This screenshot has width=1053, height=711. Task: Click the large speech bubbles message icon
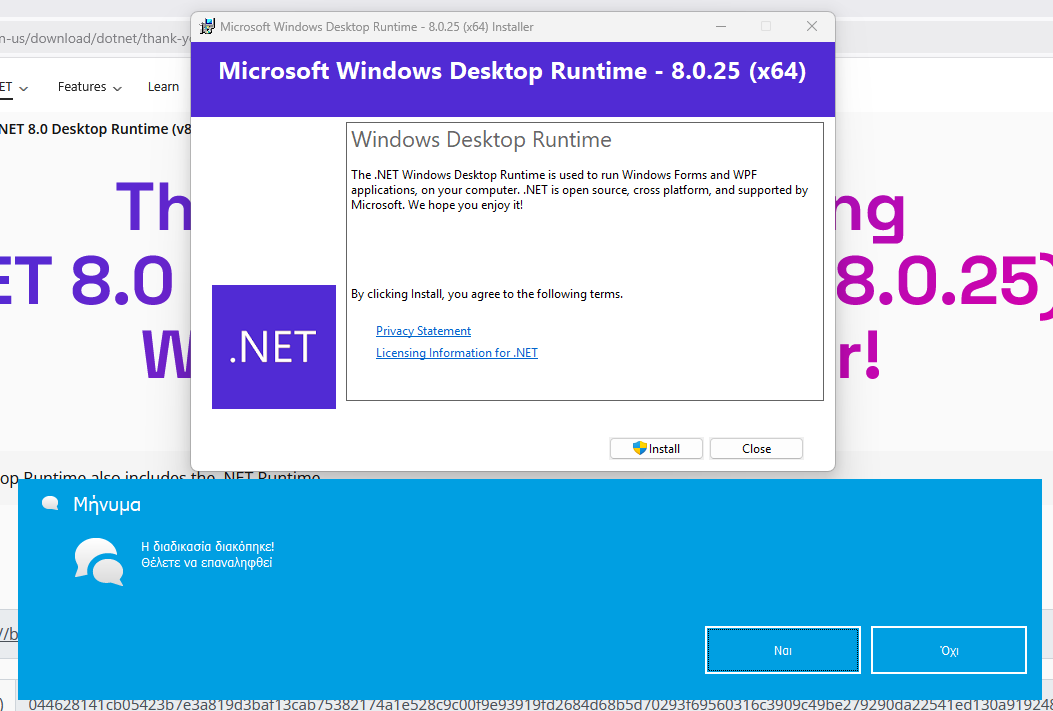point(99,561)
